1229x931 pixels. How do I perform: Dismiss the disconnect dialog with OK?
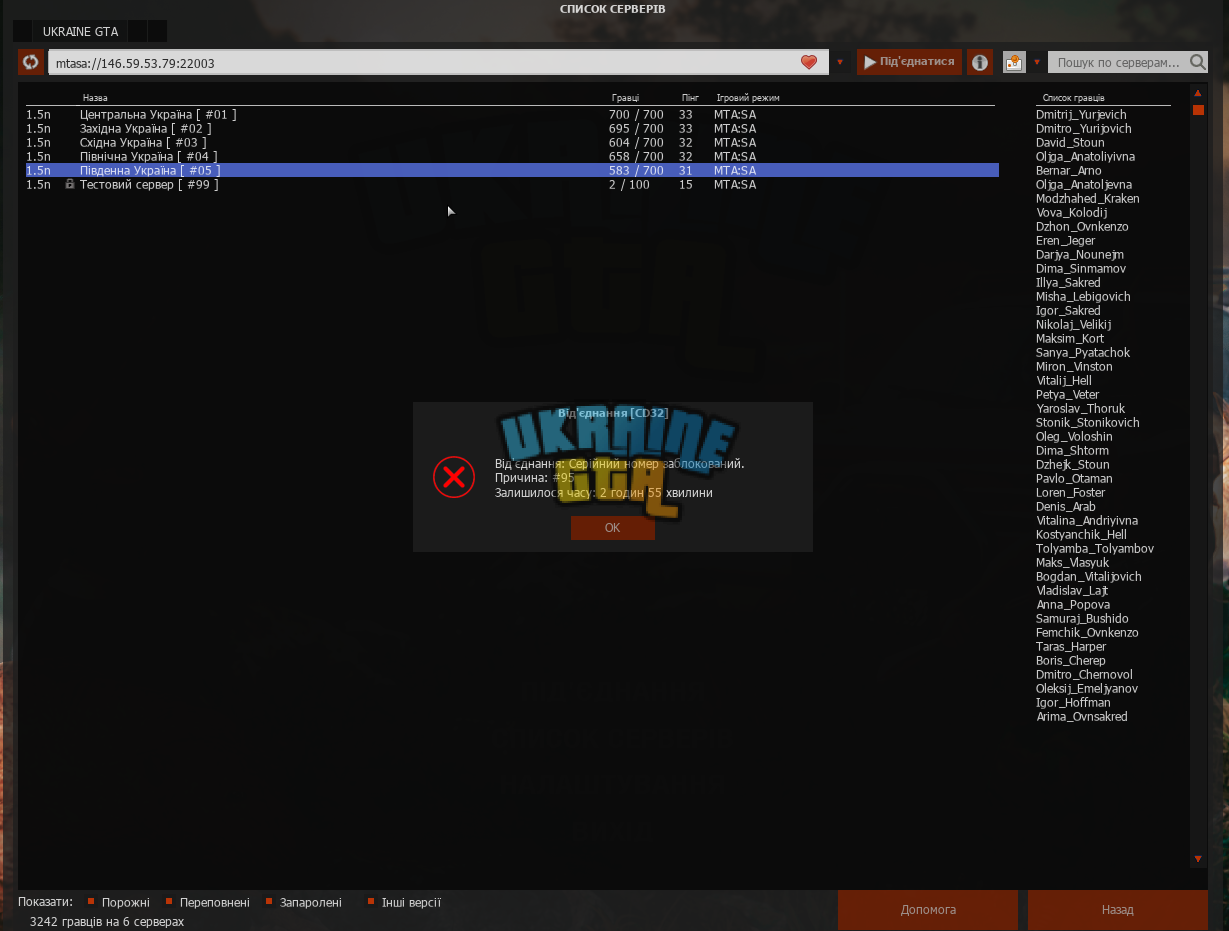612,528
